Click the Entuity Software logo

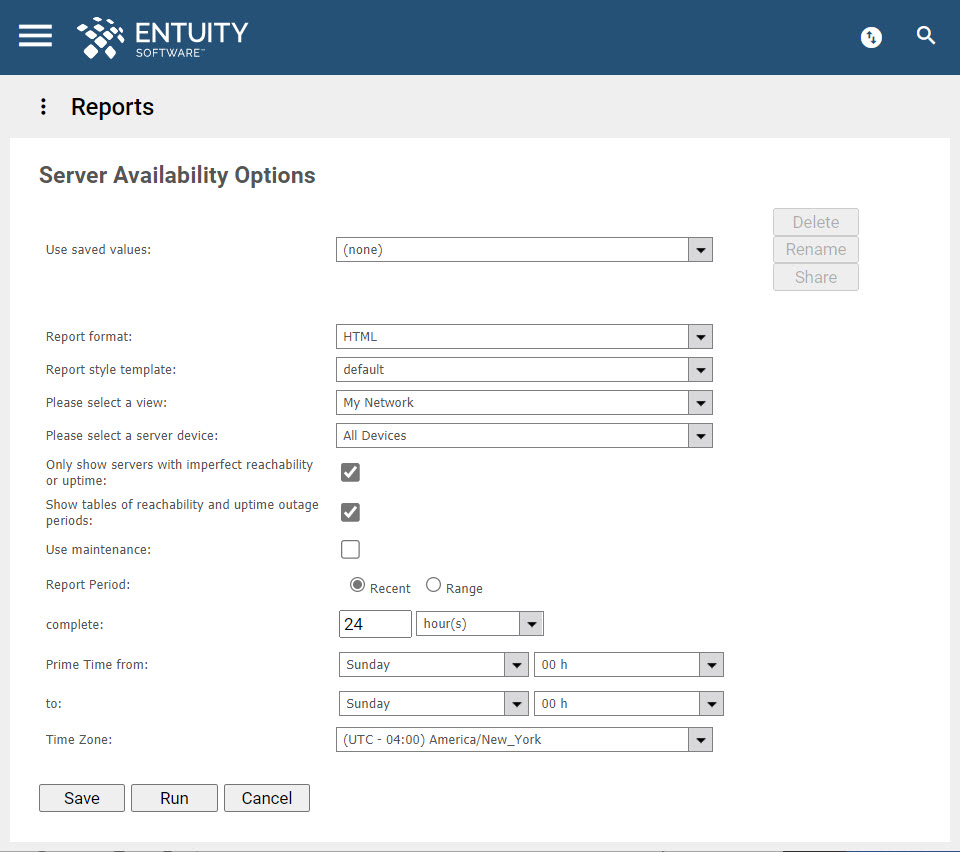pos(162,38)
